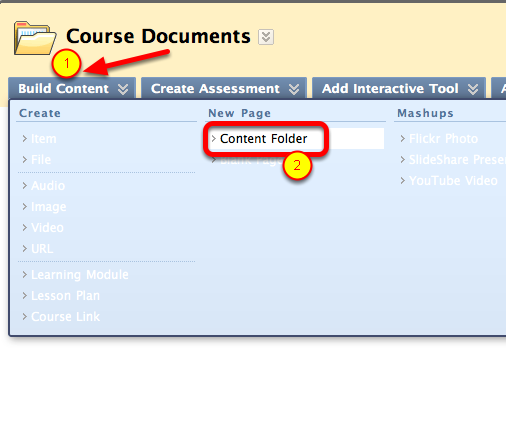Viewport: 506px width, 422px height.
Task: Open the Course Documents title chevron menu
Action: click(x=266, y=37)
